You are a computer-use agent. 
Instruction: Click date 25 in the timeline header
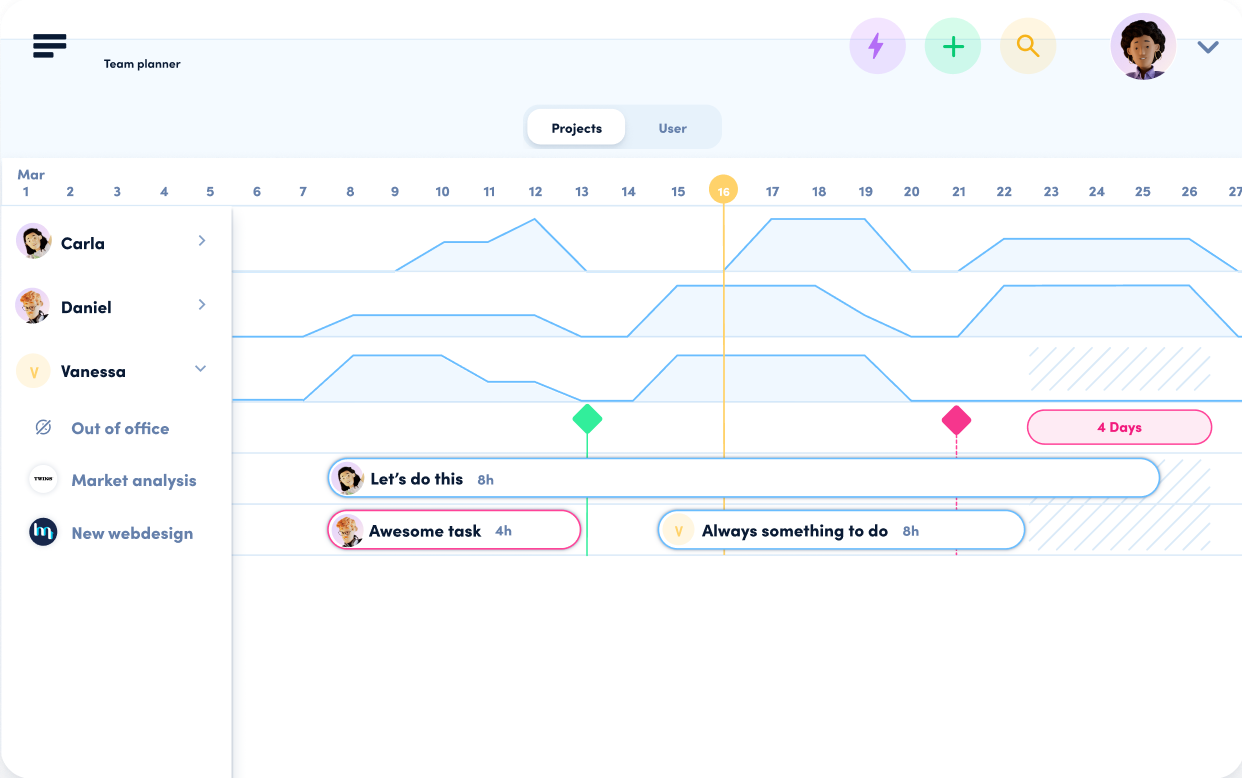[x=1143, y=191]
